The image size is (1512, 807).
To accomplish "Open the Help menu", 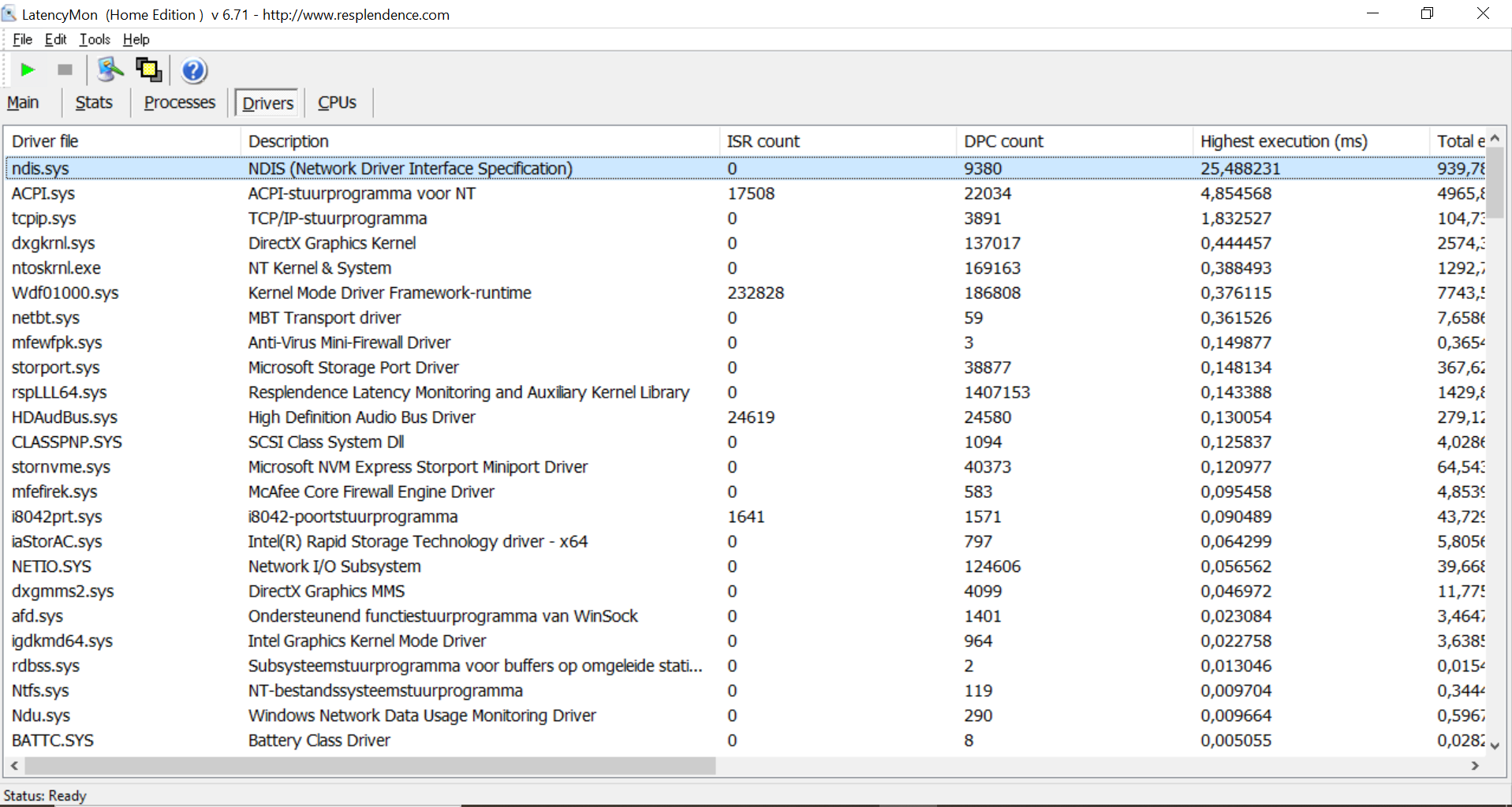I will pos(136,39).
